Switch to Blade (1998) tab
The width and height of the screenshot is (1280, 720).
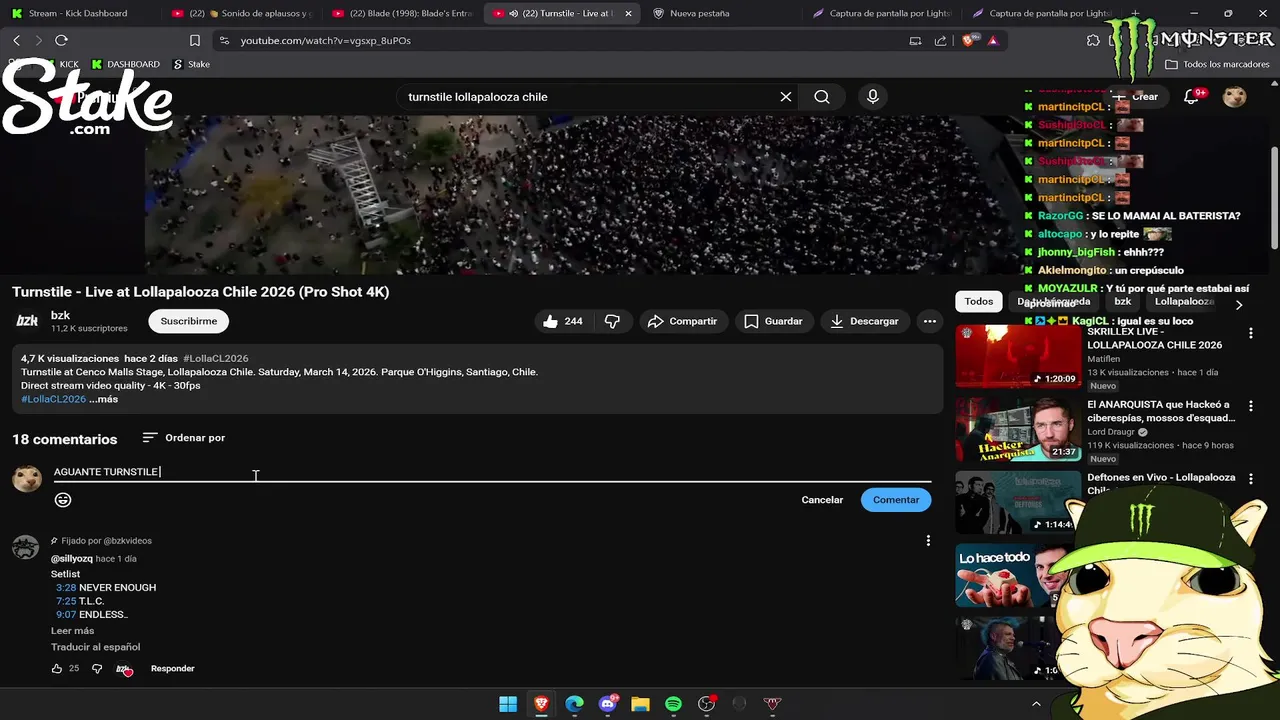click(402, 13)
